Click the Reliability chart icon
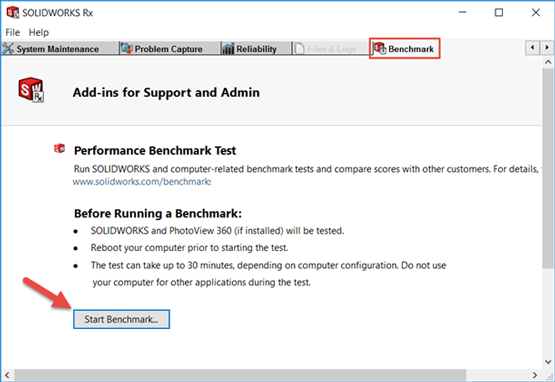 pyautogui.click(x=228, y=49)
